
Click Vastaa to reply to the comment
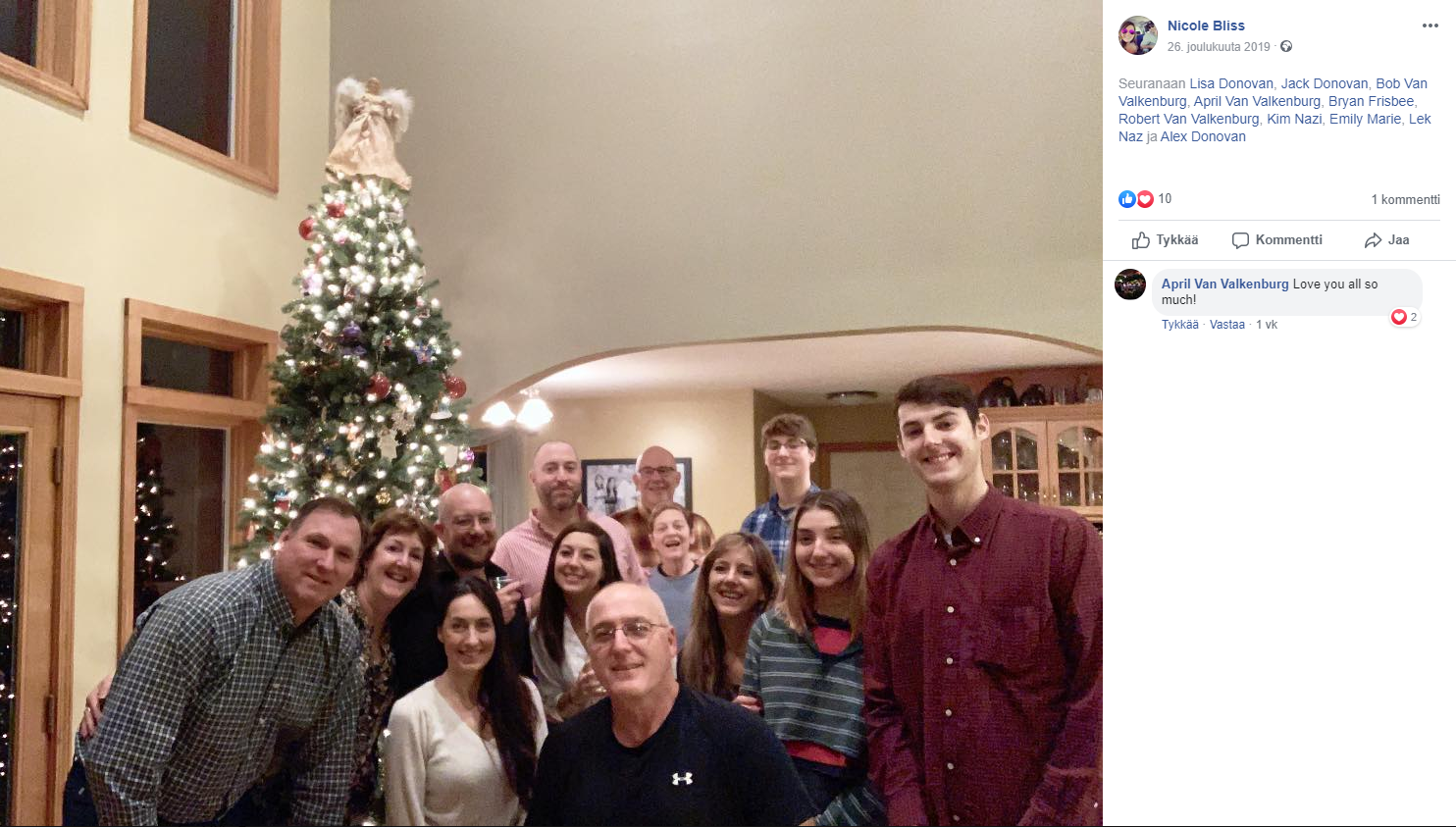[1227, 325]
